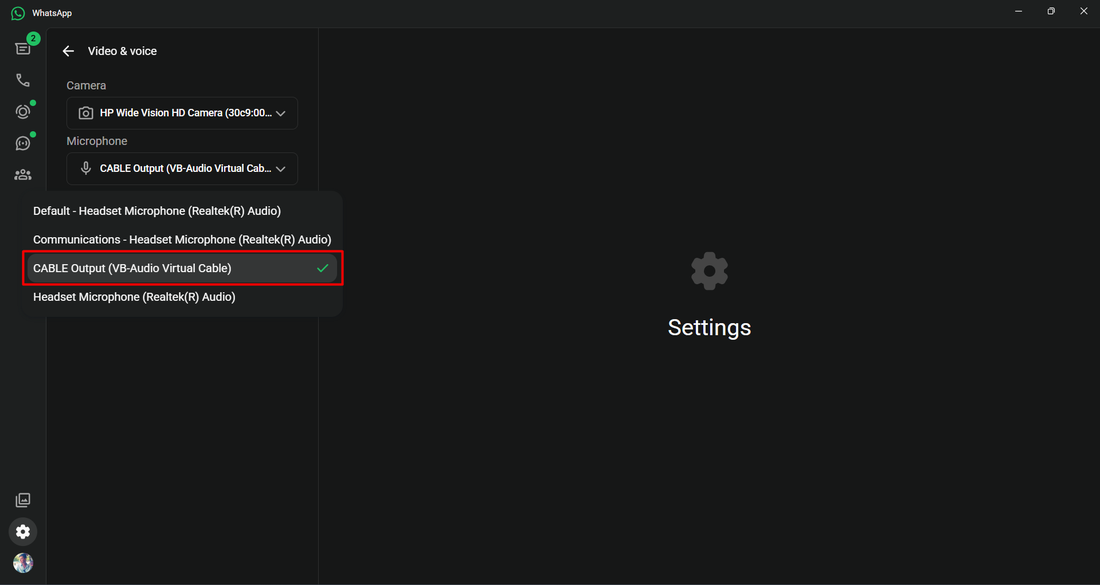The height and width of the screenshot is (585, 1100).
Task: Click the Microphone section label
Action: [x=97, y=141]
